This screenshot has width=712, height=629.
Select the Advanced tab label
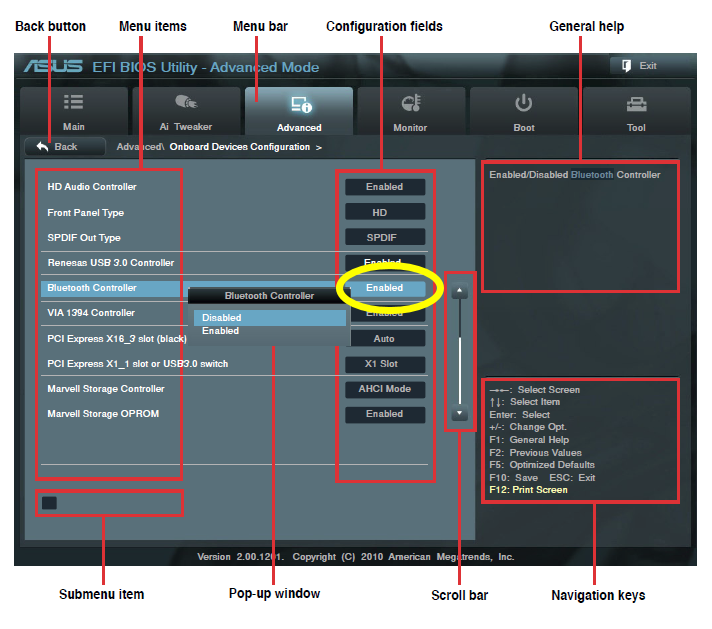click(x=299, y=128)
